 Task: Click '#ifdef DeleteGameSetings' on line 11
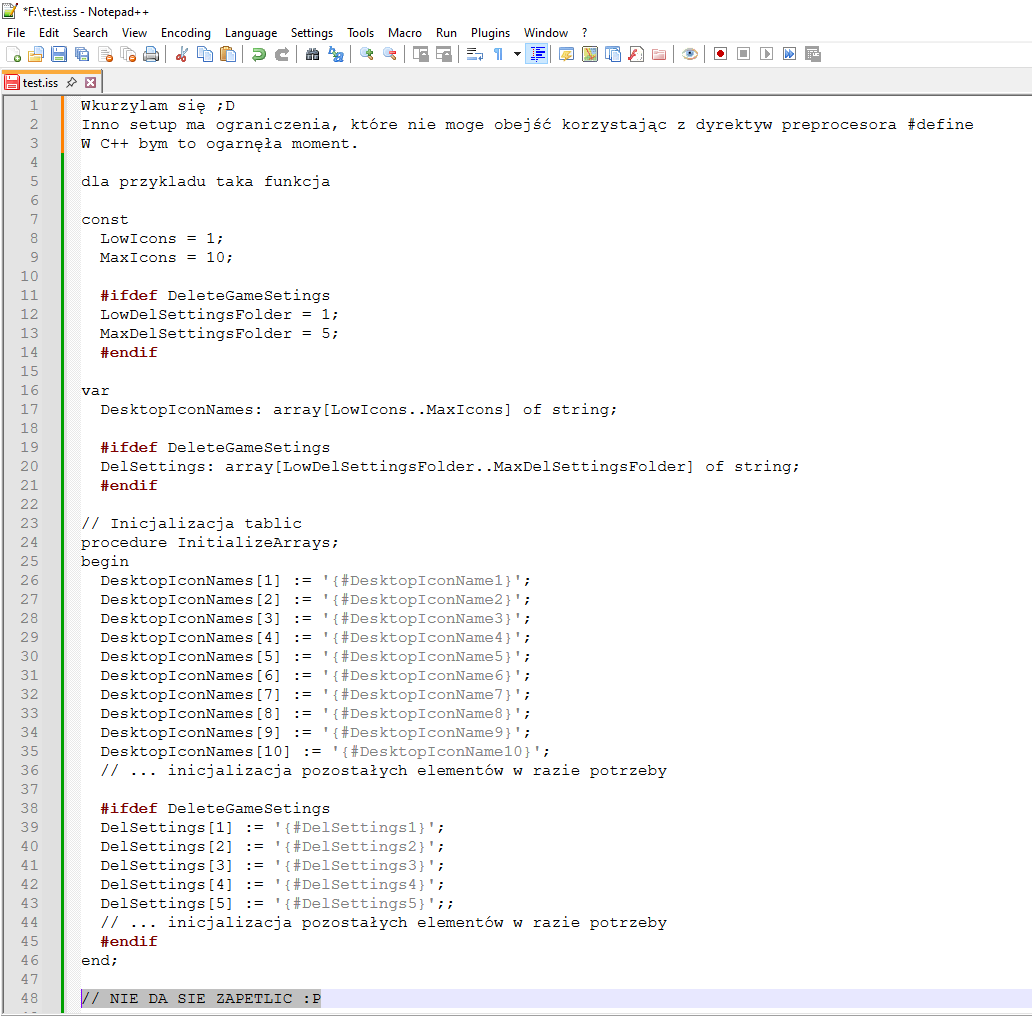click(215, 295)
